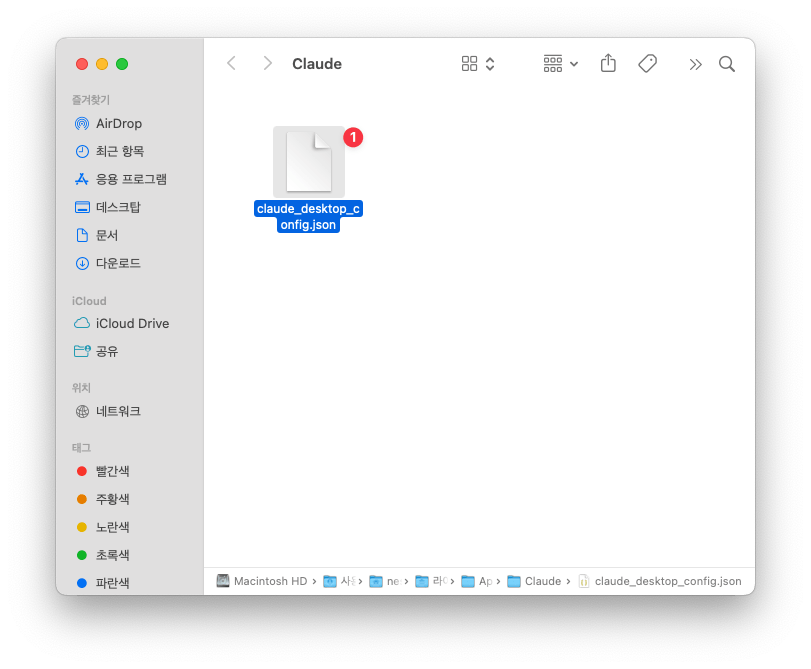Open the Tags toolbar icon
Viewport: 811px width, 669px height.
pos(647,64)
